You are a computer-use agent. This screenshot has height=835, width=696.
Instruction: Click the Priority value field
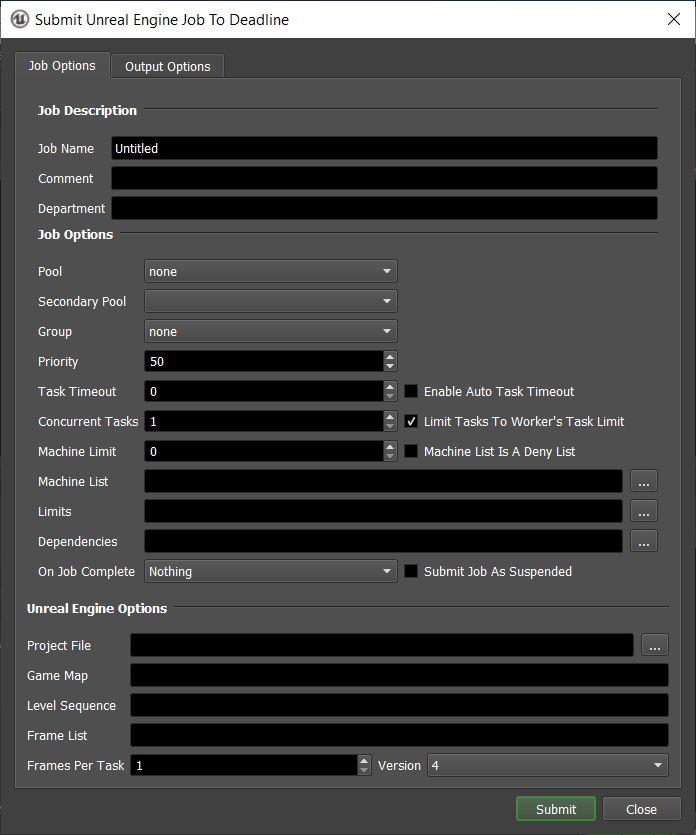[264, 361]
